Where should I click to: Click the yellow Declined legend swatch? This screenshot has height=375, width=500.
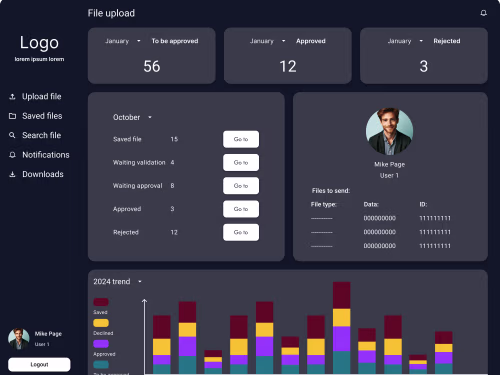click(x=101, y=323)
